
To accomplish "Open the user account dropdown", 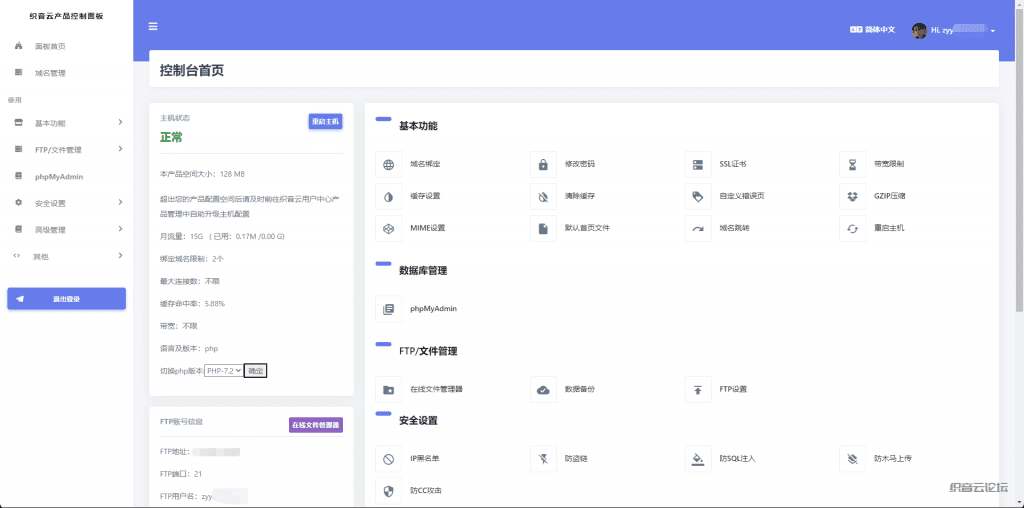I will [x=954, y=31].
